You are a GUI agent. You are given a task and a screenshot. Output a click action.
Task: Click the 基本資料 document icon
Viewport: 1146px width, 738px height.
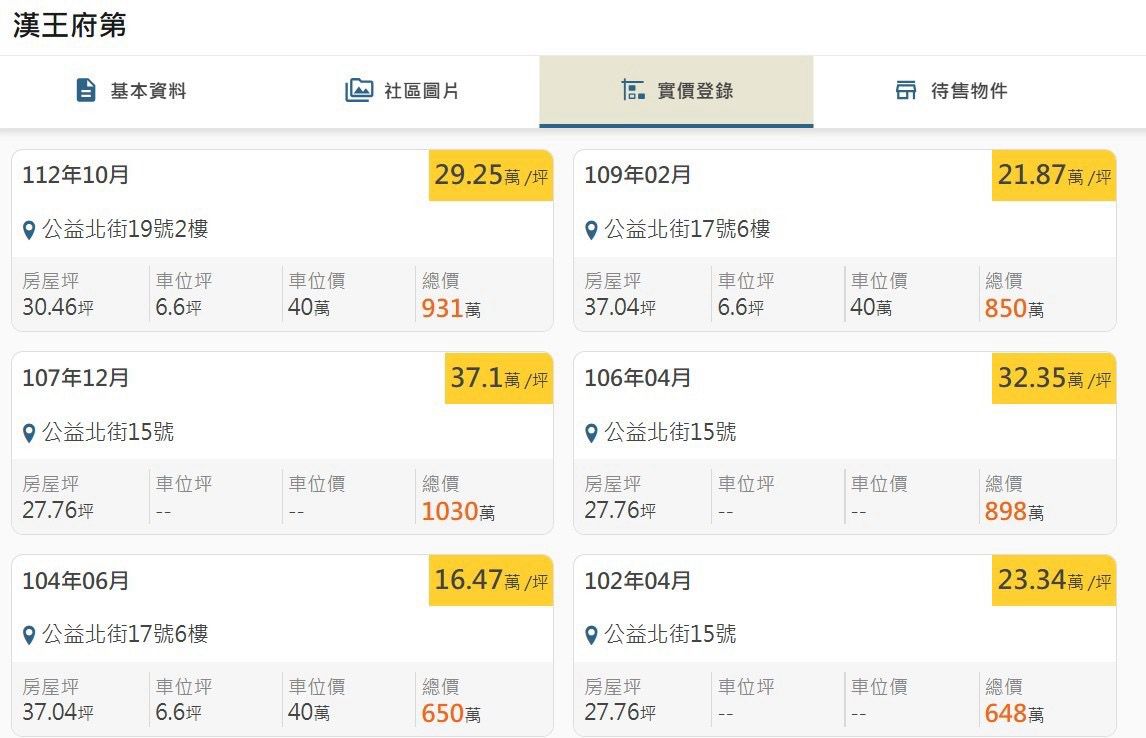coord(86,90)
